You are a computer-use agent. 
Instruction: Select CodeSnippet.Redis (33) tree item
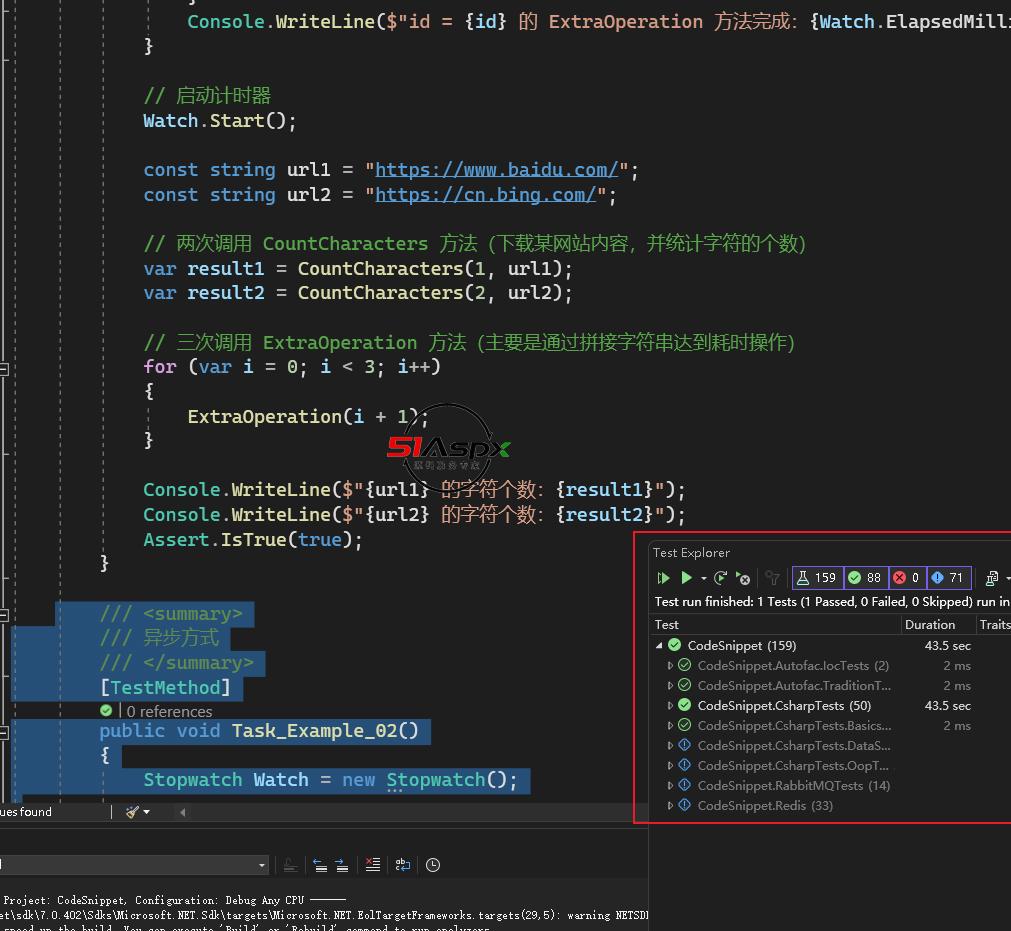[765, 806]
